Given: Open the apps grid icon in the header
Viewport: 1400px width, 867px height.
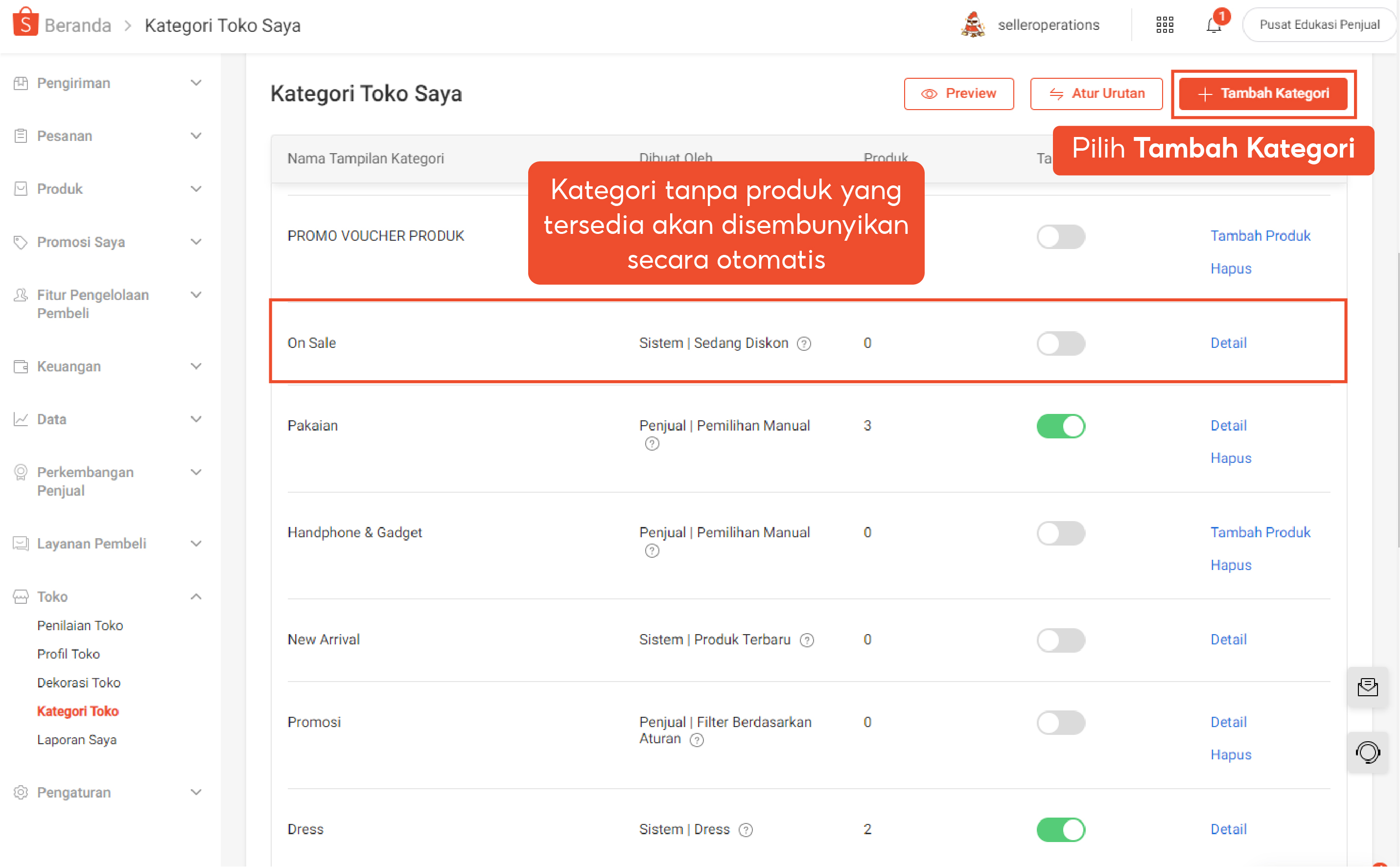Looking at the screenshot, I should [x=1165, y=24].
